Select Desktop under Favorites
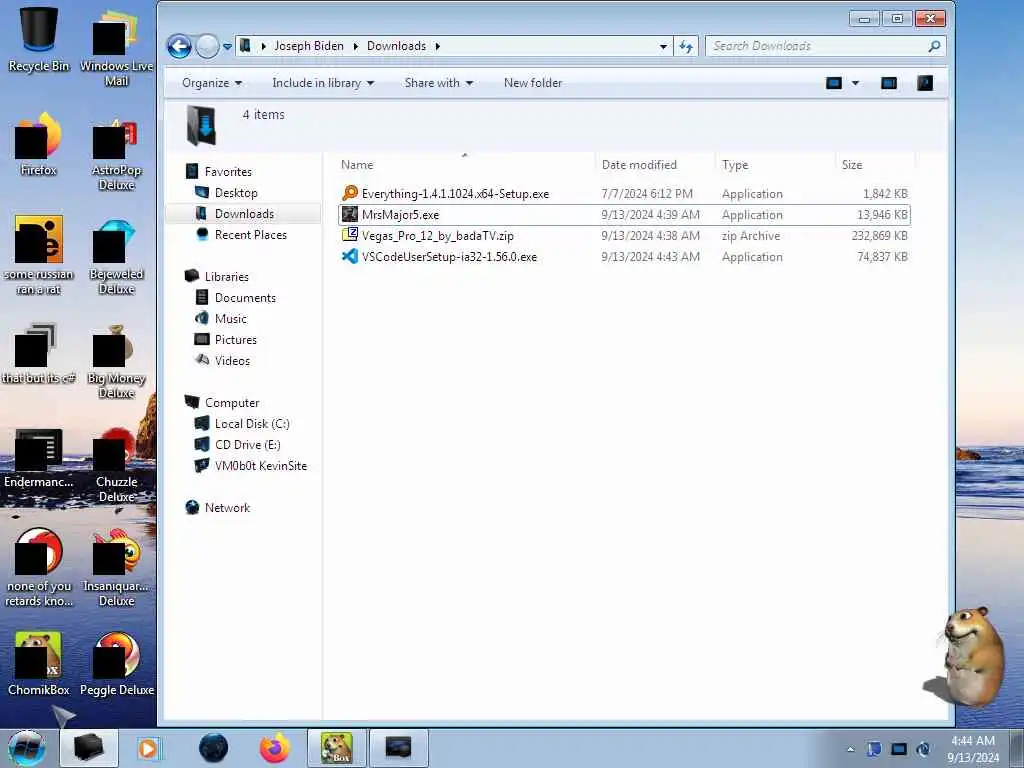Image resolution: width=1024 pixels, height=768 pixels. (x=236, y=193)
